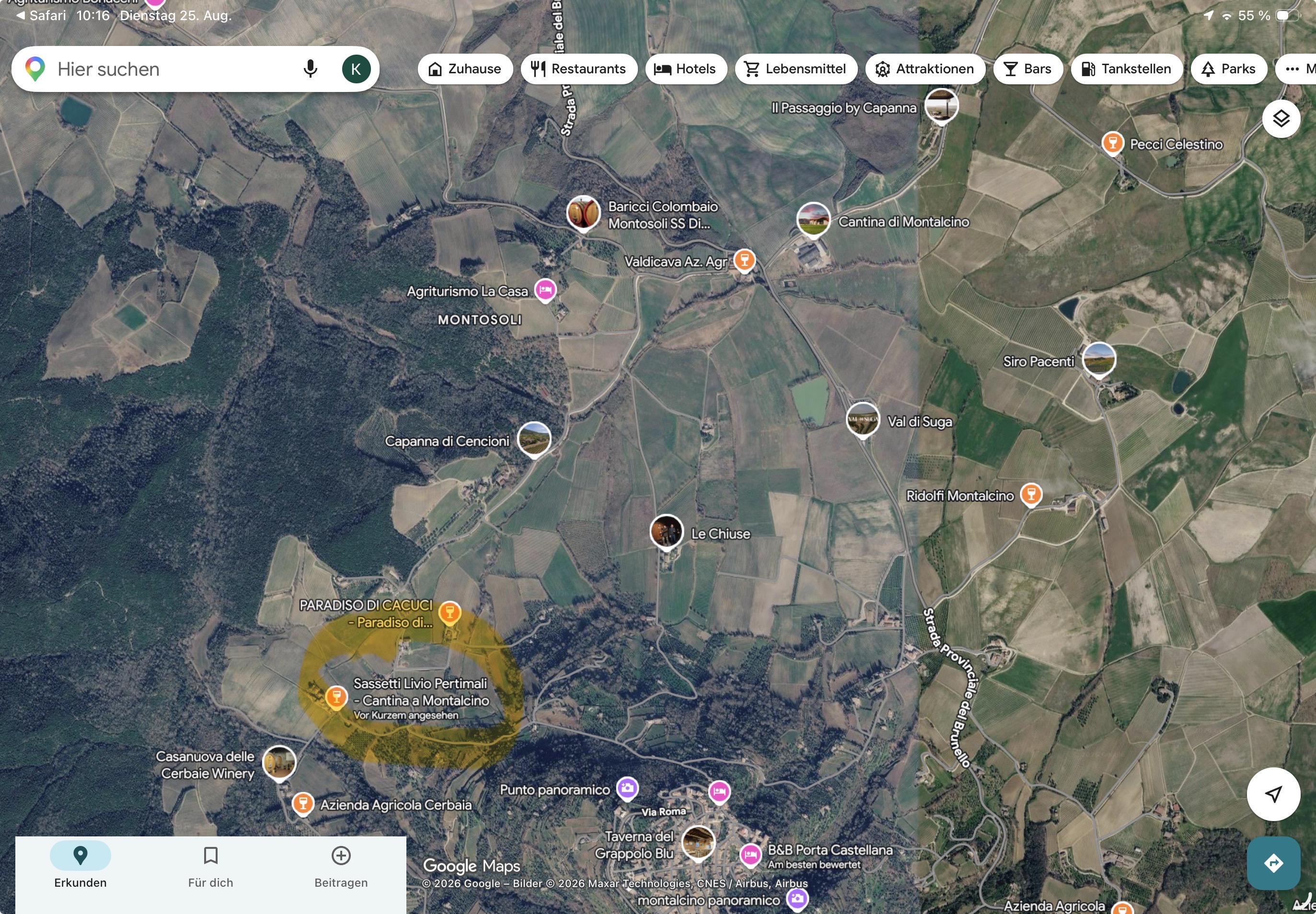This screenshot has width=1316, height=914.
Task: Tap the Punto panoramico label
Action: pos(554,790)
